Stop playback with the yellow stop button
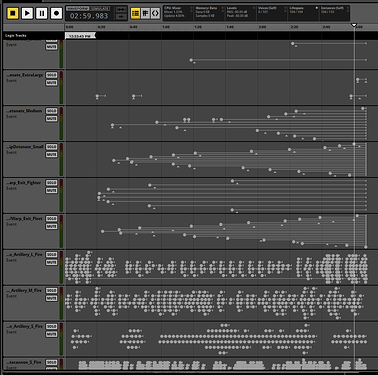 coord(13,13)
